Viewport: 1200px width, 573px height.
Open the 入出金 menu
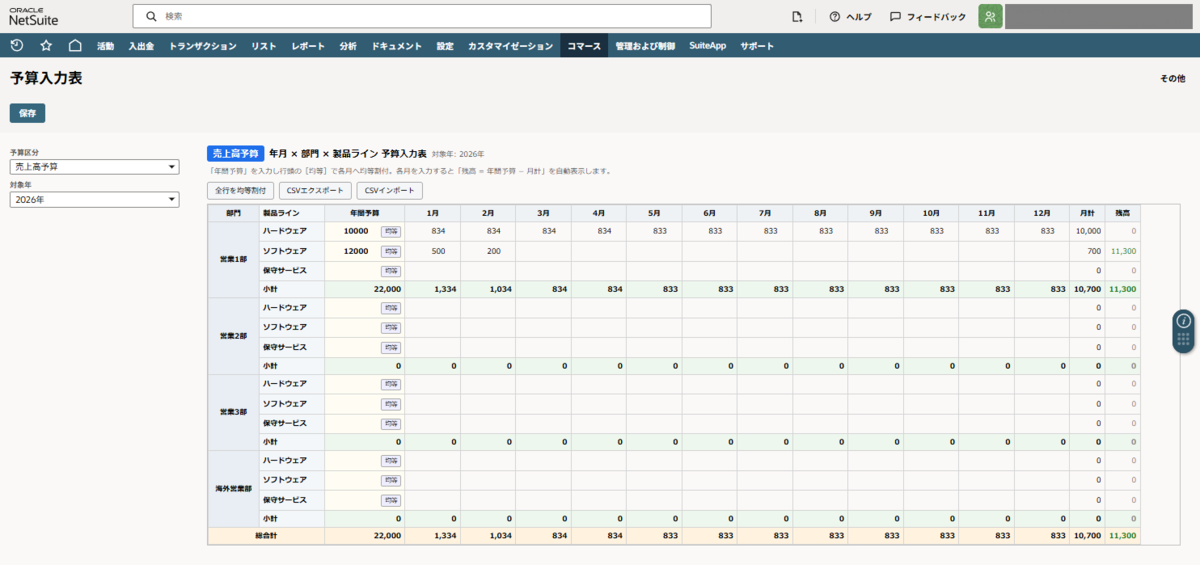[141, 46]
